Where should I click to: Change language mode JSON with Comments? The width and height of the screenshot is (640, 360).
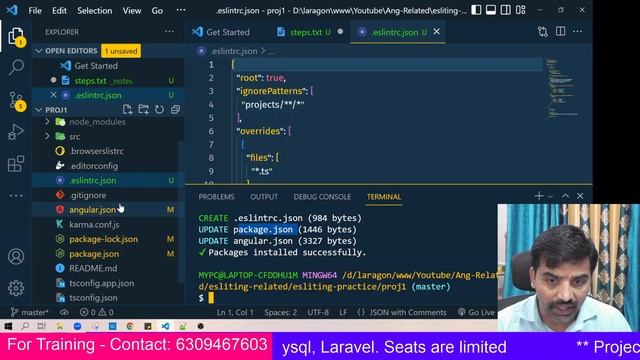408,312
